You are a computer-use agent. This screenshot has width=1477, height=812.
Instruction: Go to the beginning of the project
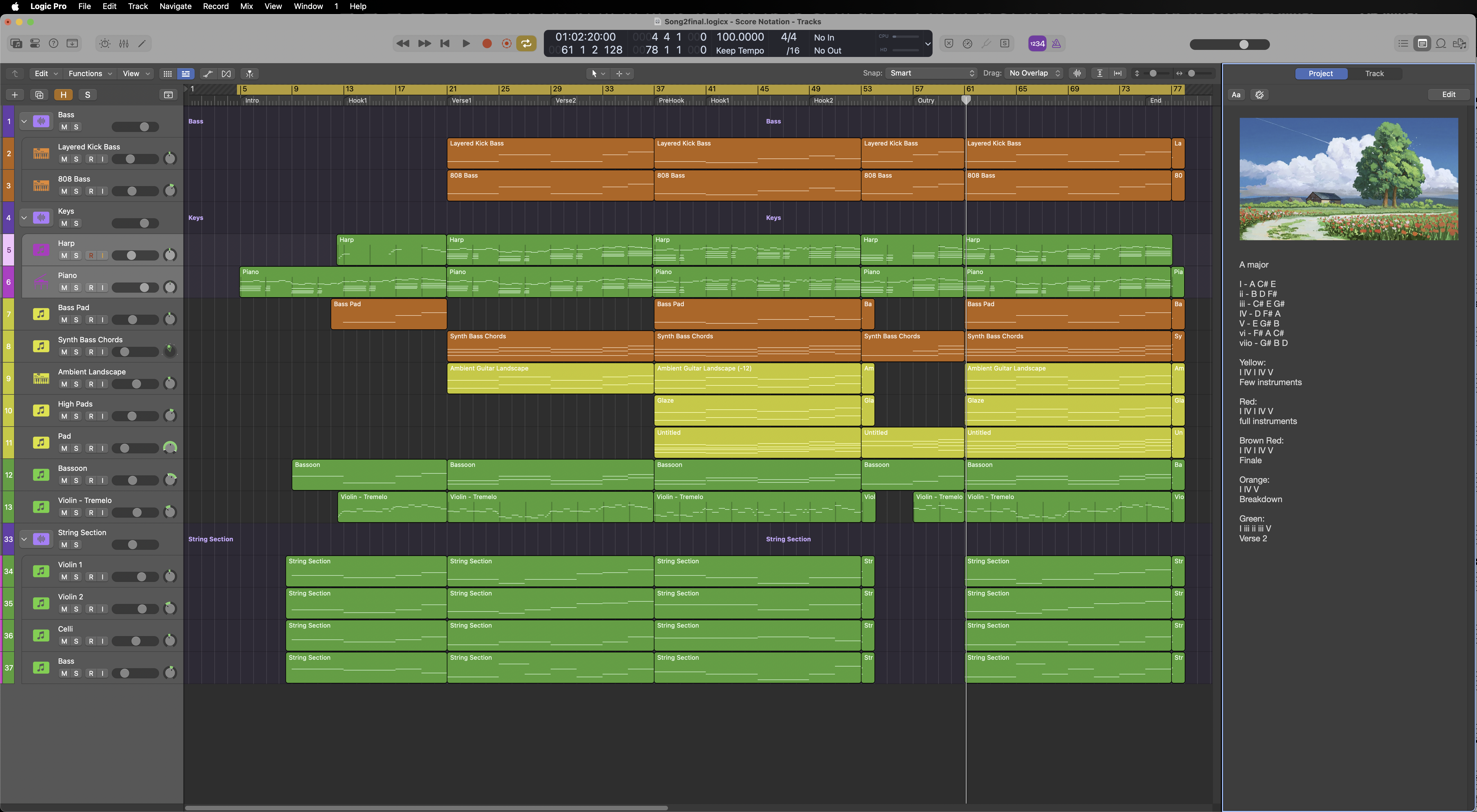[445, 43]
